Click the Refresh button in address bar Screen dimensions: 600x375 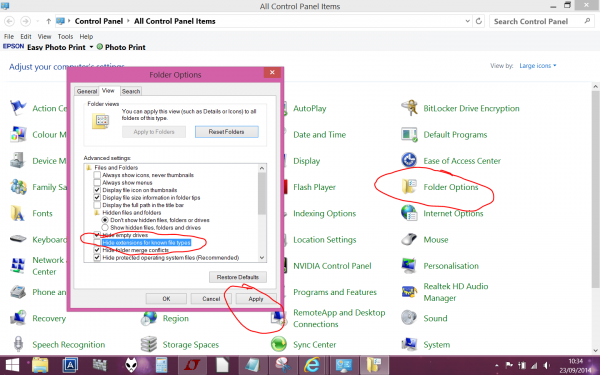pyautogui.click(x=479, y=21)
